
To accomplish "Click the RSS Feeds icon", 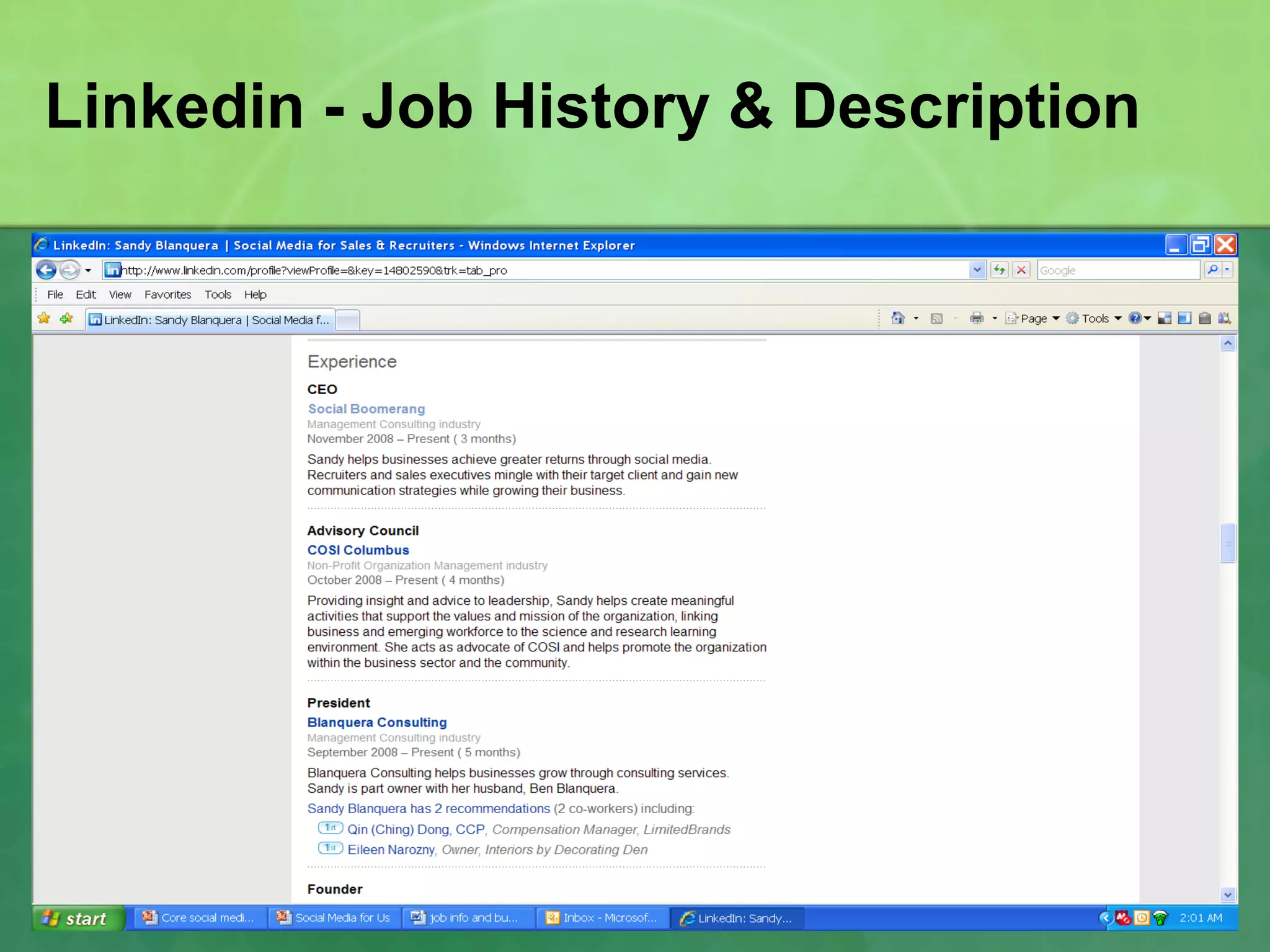I will [x=936, y=319].
